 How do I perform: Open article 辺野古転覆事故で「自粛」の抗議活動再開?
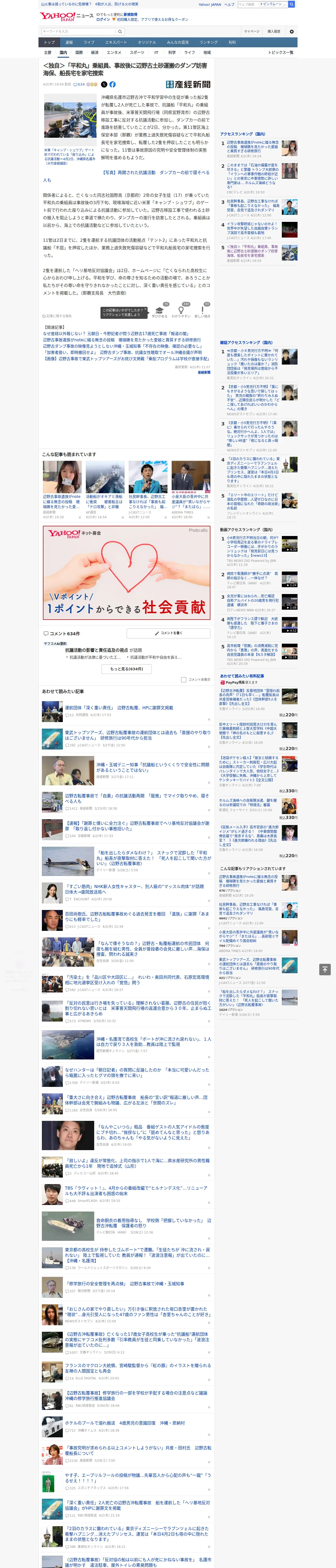click(137, 799)
